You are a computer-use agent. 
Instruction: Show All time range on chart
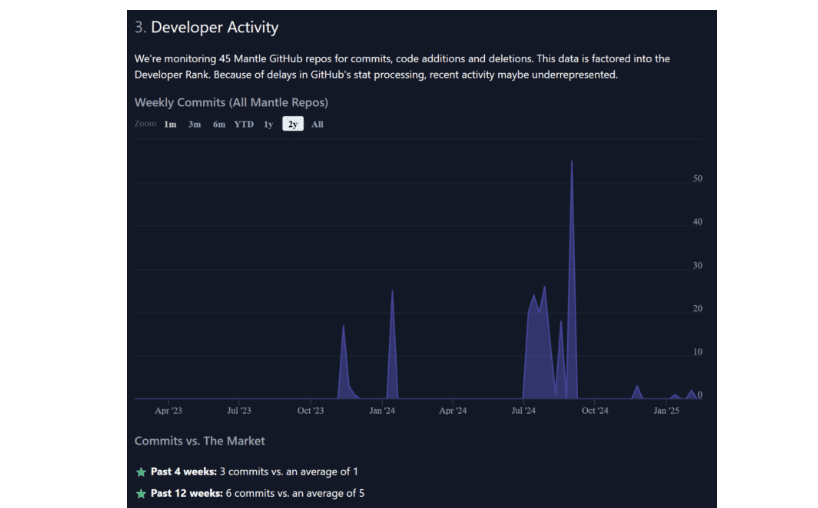coord(317,124)
